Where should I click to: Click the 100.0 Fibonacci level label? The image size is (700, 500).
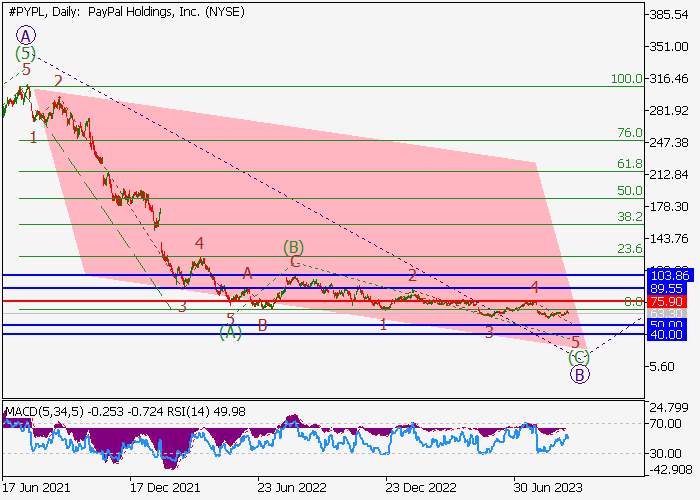(627, 79)
